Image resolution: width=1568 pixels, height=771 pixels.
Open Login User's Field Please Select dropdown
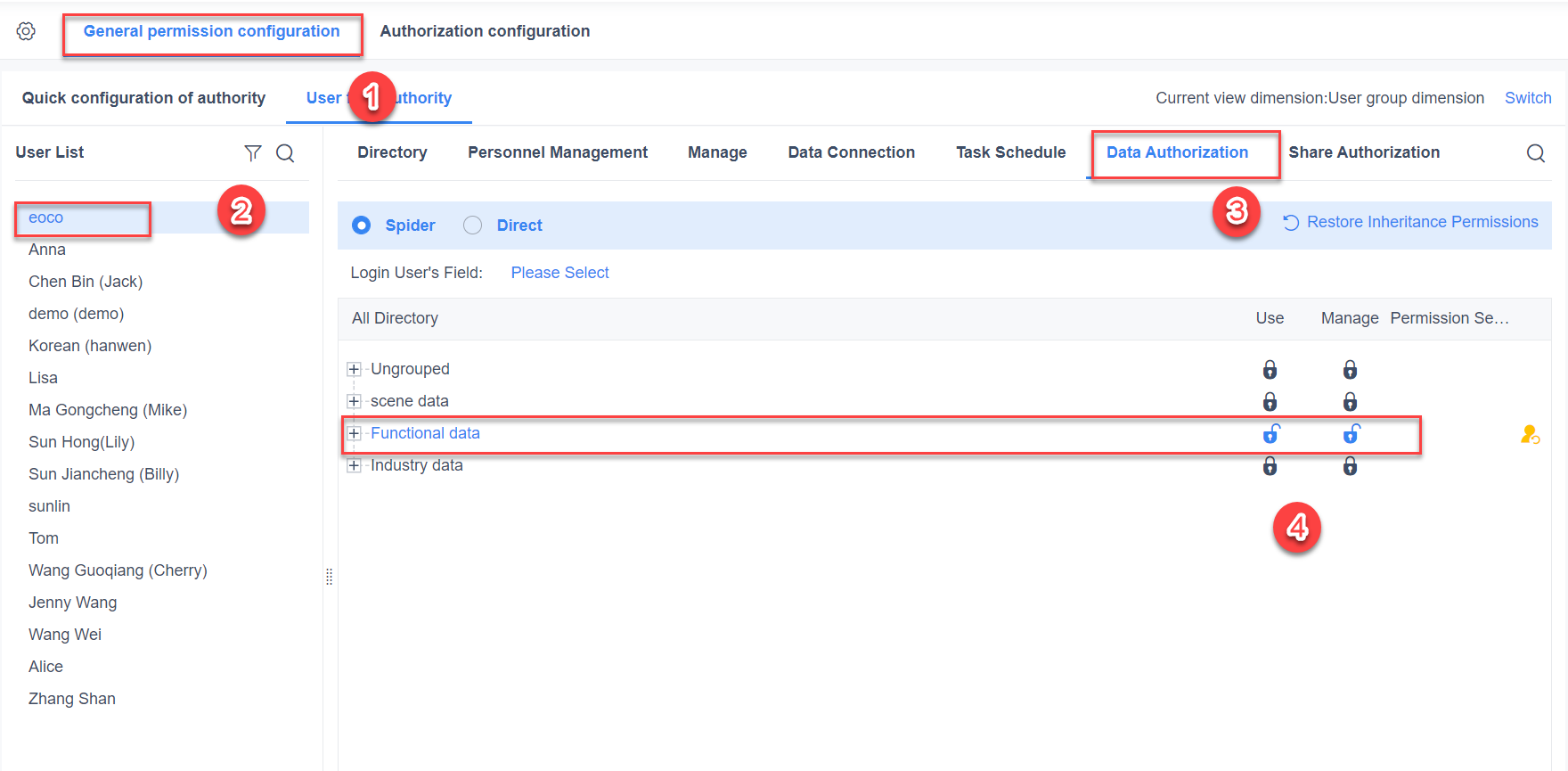click(559, 273)
